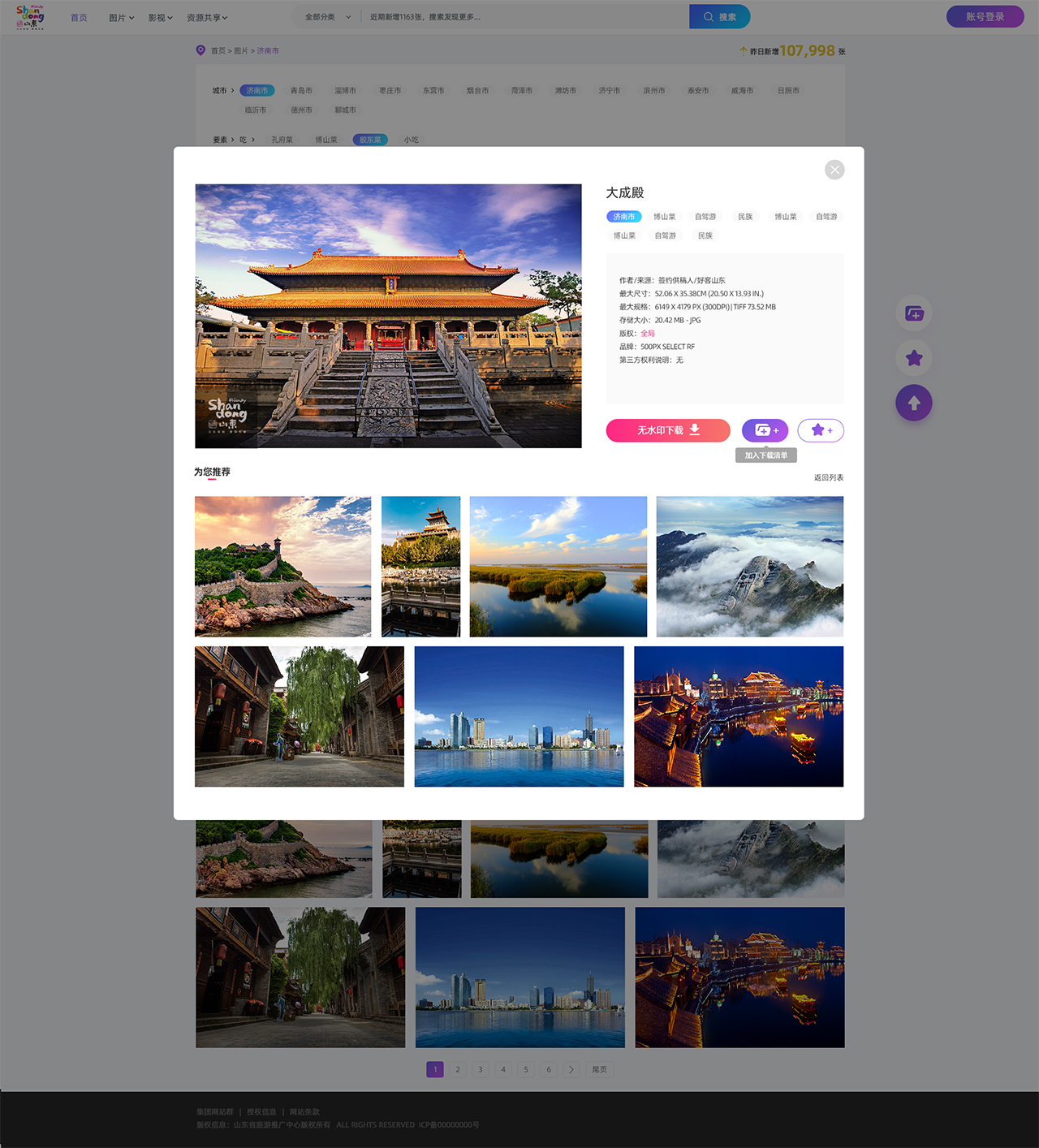Open the 全部分类 category dropdown
Viewport: 1039px width, 1148px height.
[328, 17]
